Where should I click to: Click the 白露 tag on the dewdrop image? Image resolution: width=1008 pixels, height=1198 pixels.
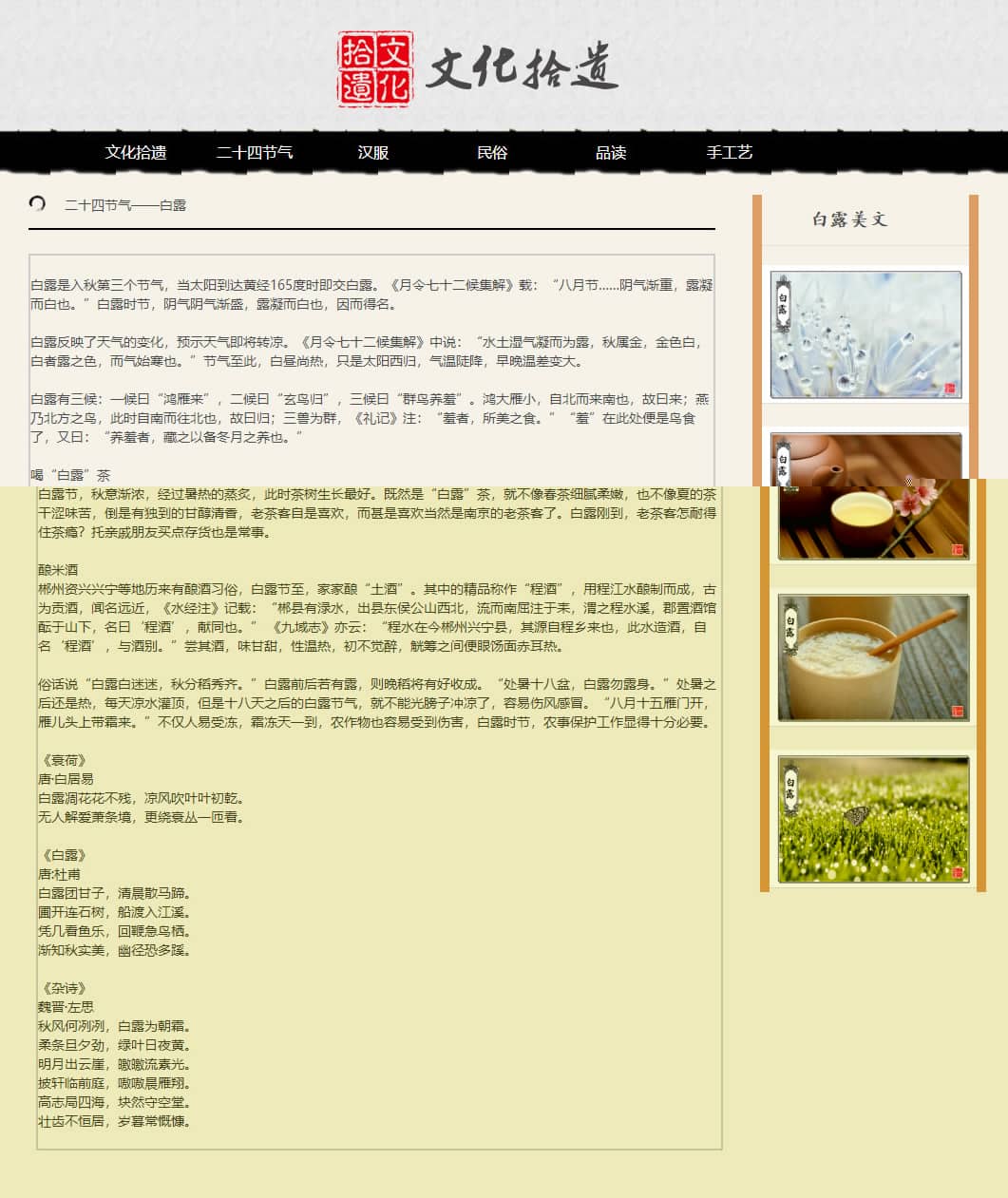(x=783, y=304)
